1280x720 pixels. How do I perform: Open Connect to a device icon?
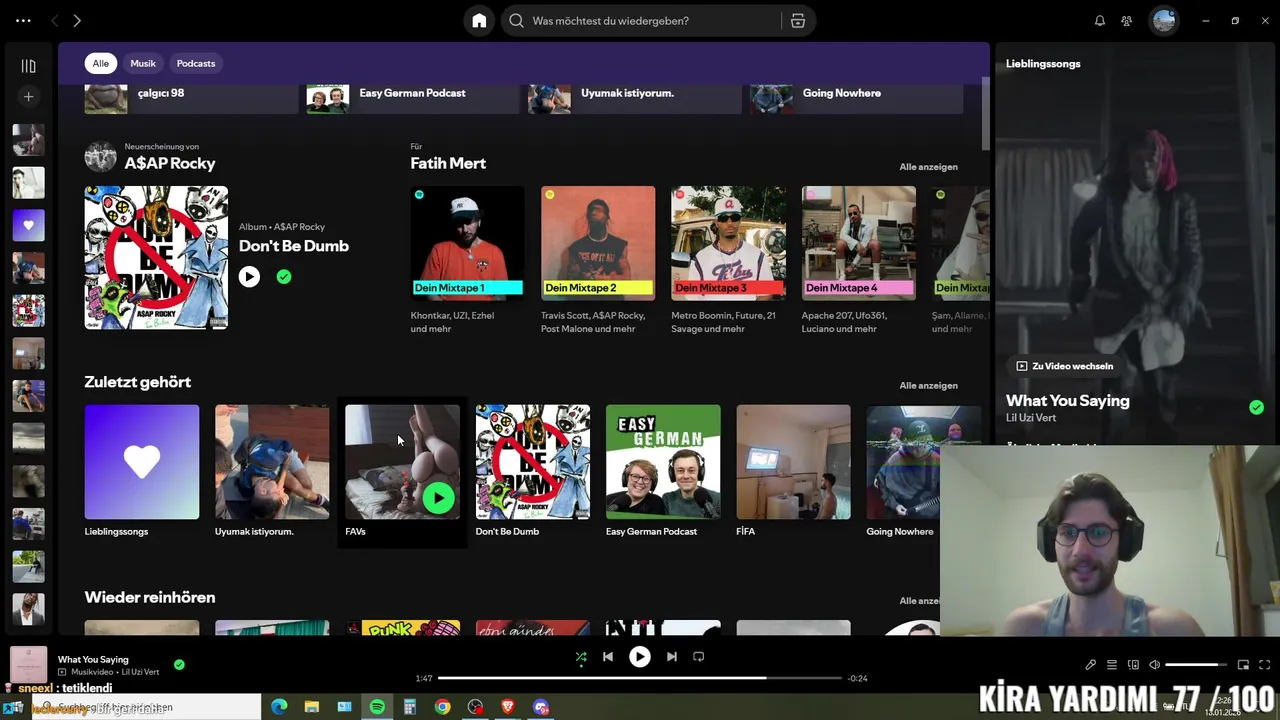pos(1133,665)
